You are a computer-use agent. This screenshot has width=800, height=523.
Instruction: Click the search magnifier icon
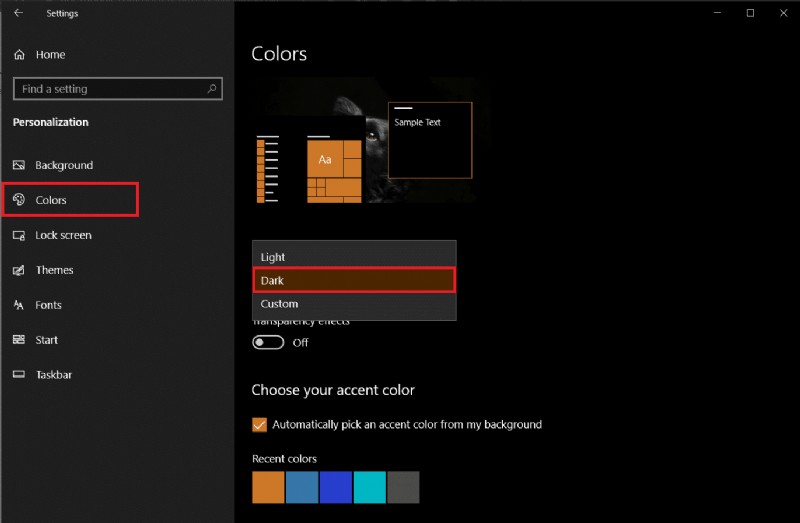pos(212,89)
